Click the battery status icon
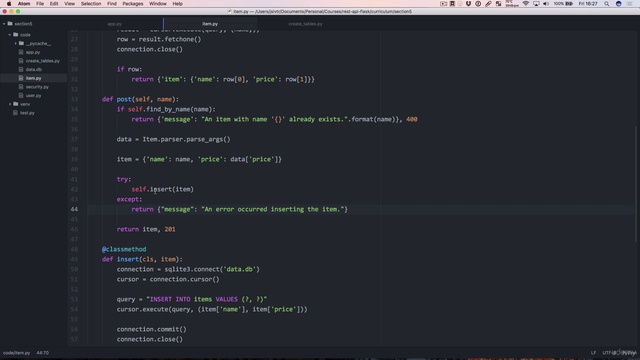Screen dimensions: 640x360 [569, 4]
